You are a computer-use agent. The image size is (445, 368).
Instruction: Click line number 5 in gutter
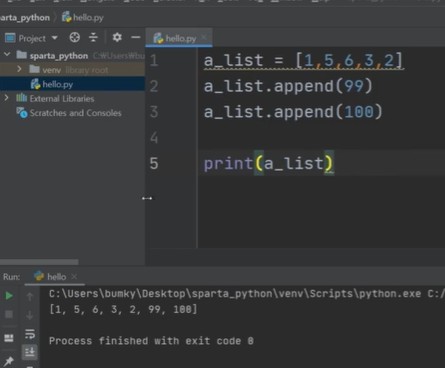154,163
